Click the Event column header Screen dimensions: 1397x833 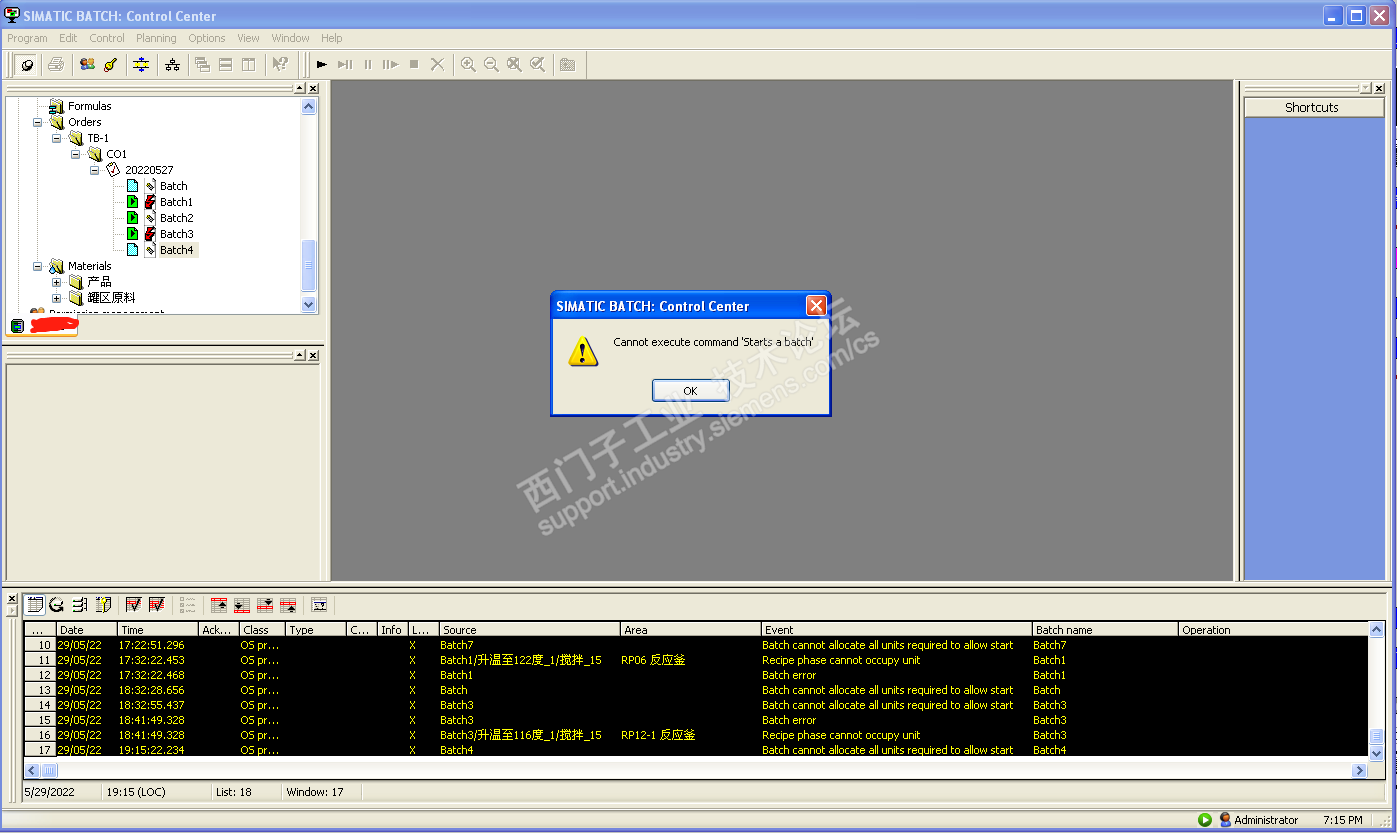click(896, 630)
